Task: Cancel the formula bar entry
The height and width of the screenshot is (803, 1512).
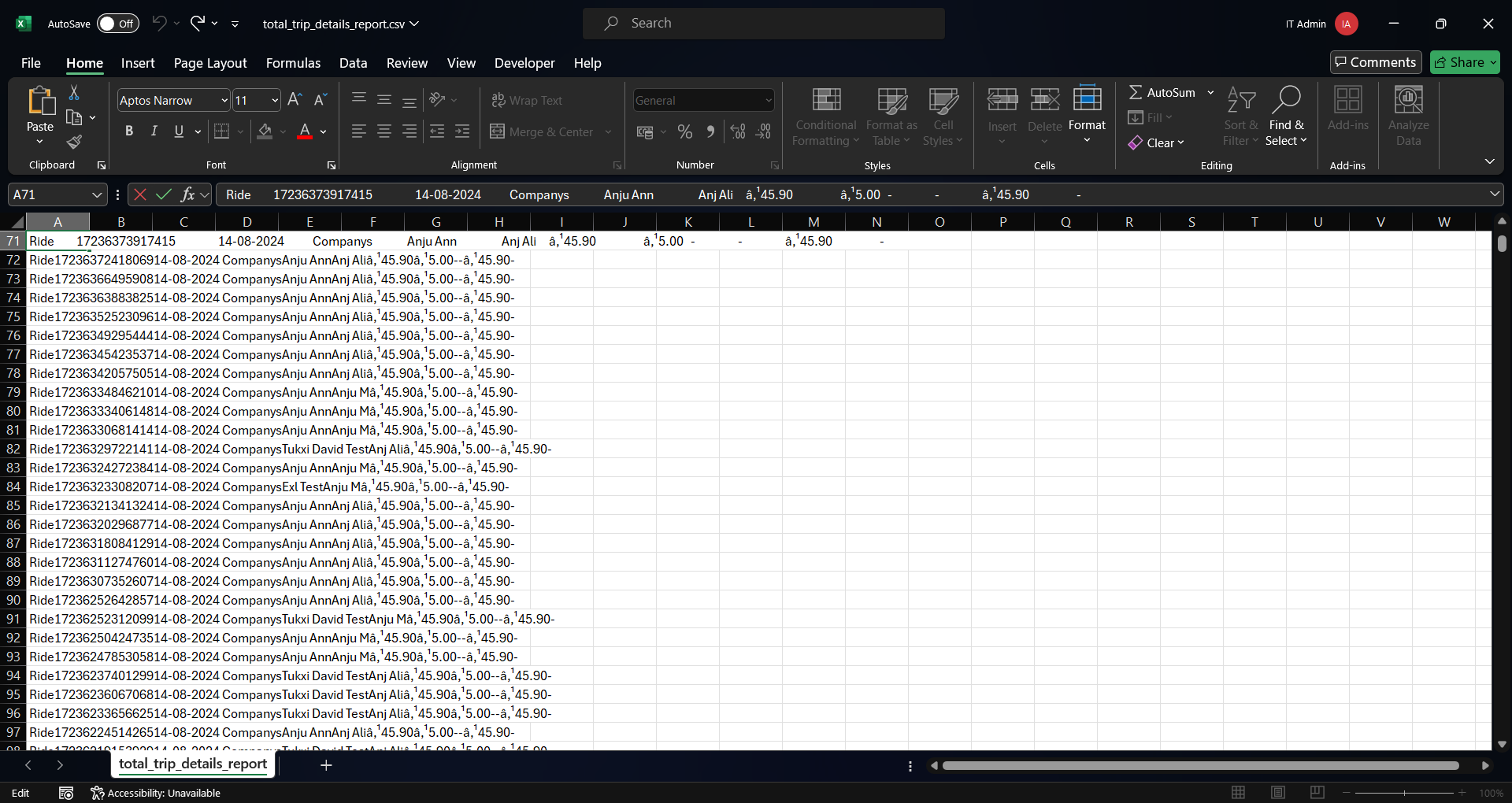Action: click(140, 194)
